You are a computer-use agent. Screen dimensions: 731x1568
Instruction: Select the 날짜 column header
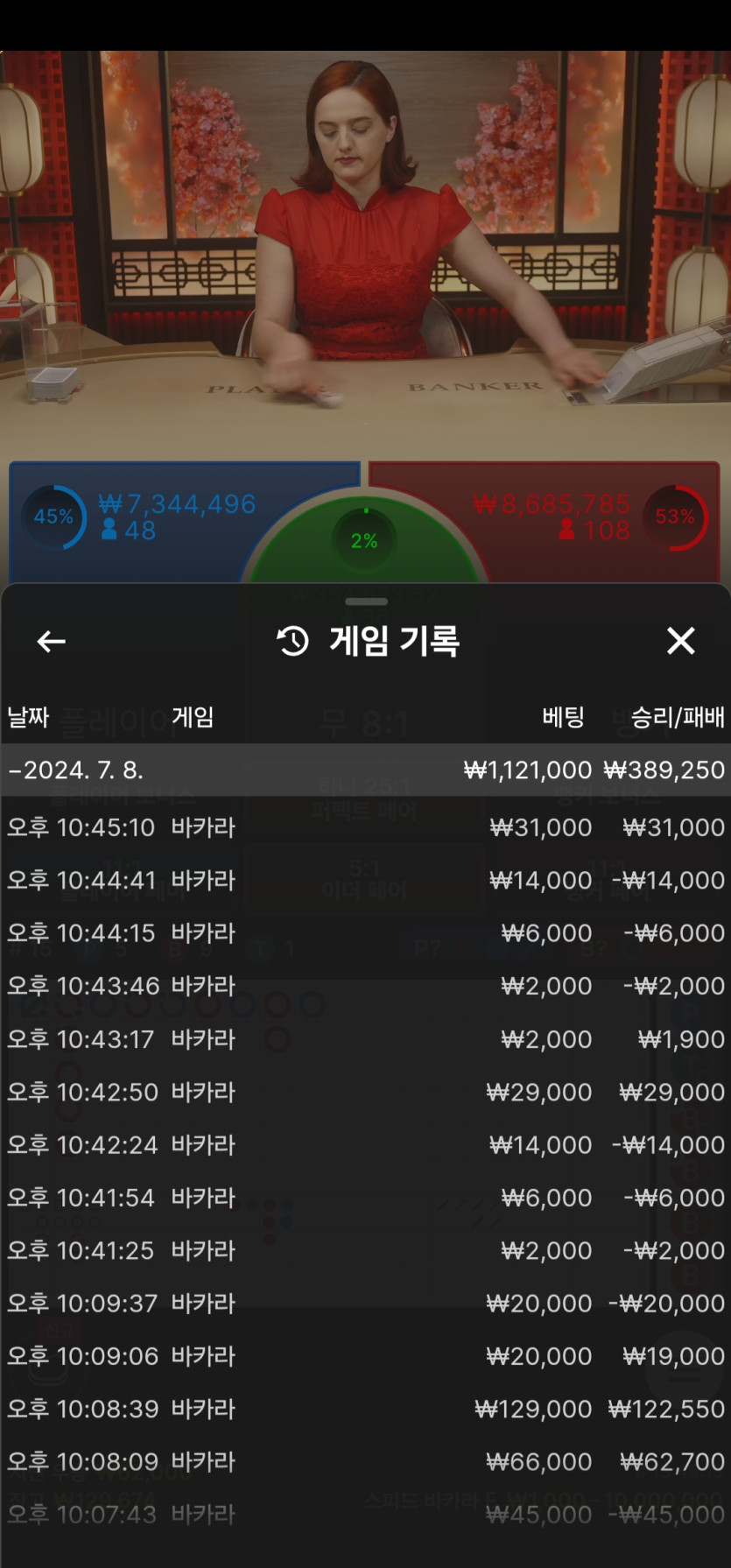click(28, 718)
